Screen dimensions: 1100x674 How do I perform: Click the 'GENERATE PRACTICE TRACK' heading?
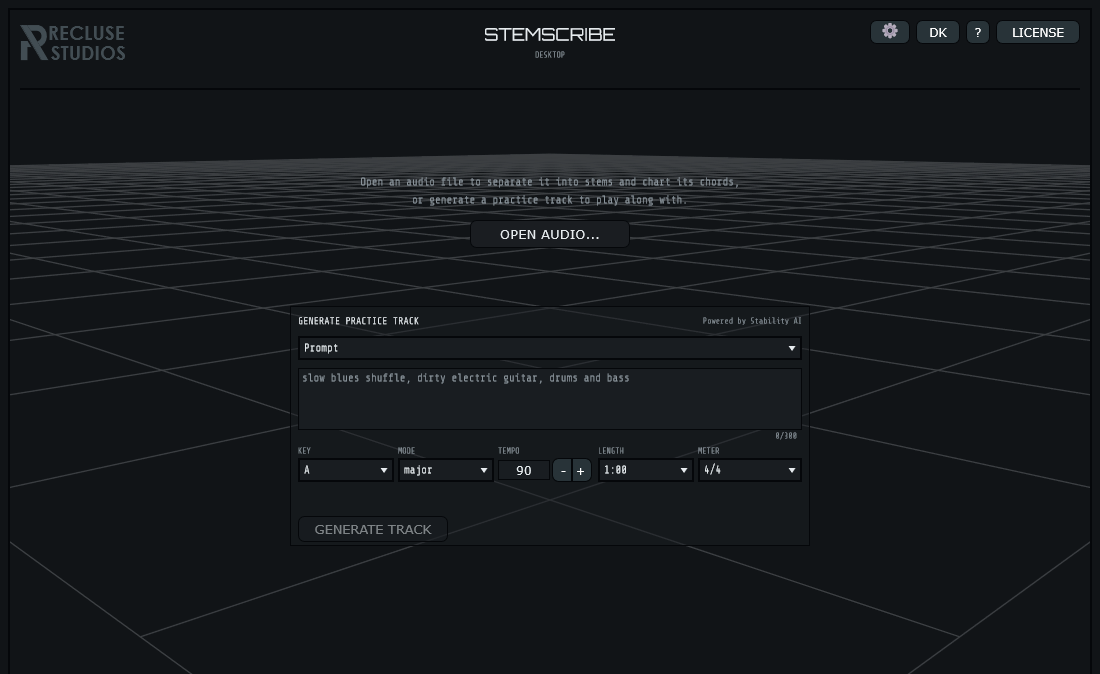[358, 321]
